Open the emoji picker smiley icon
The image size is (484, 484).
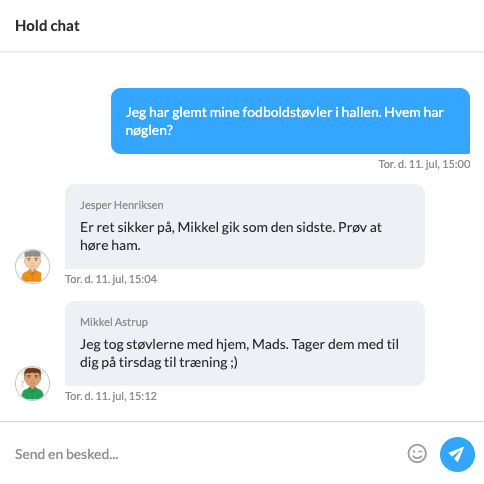pyautogui.click(x=417, y=454)
